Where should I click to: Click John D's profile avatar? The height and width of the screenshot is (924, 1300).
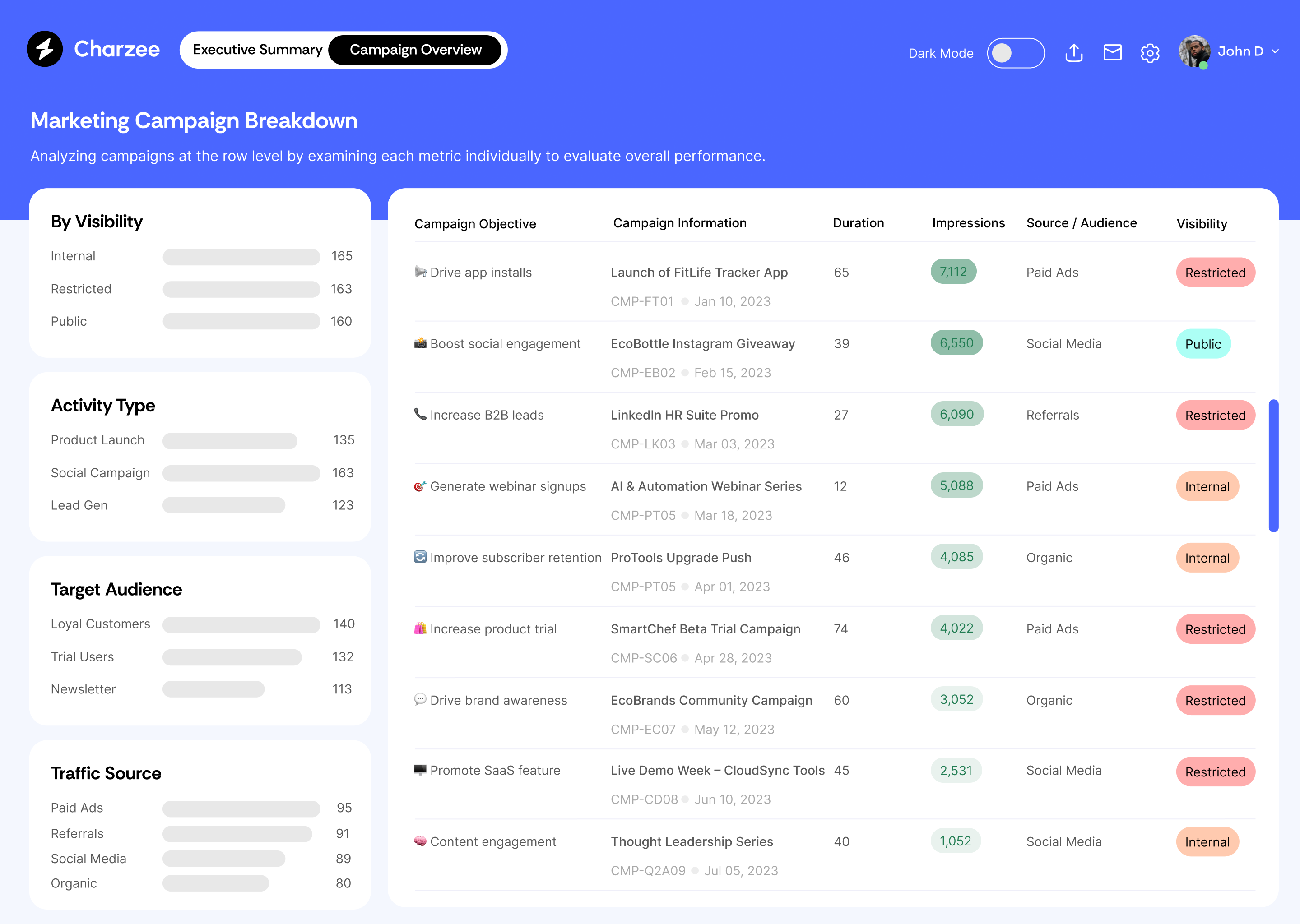[x=1194, y=51]
